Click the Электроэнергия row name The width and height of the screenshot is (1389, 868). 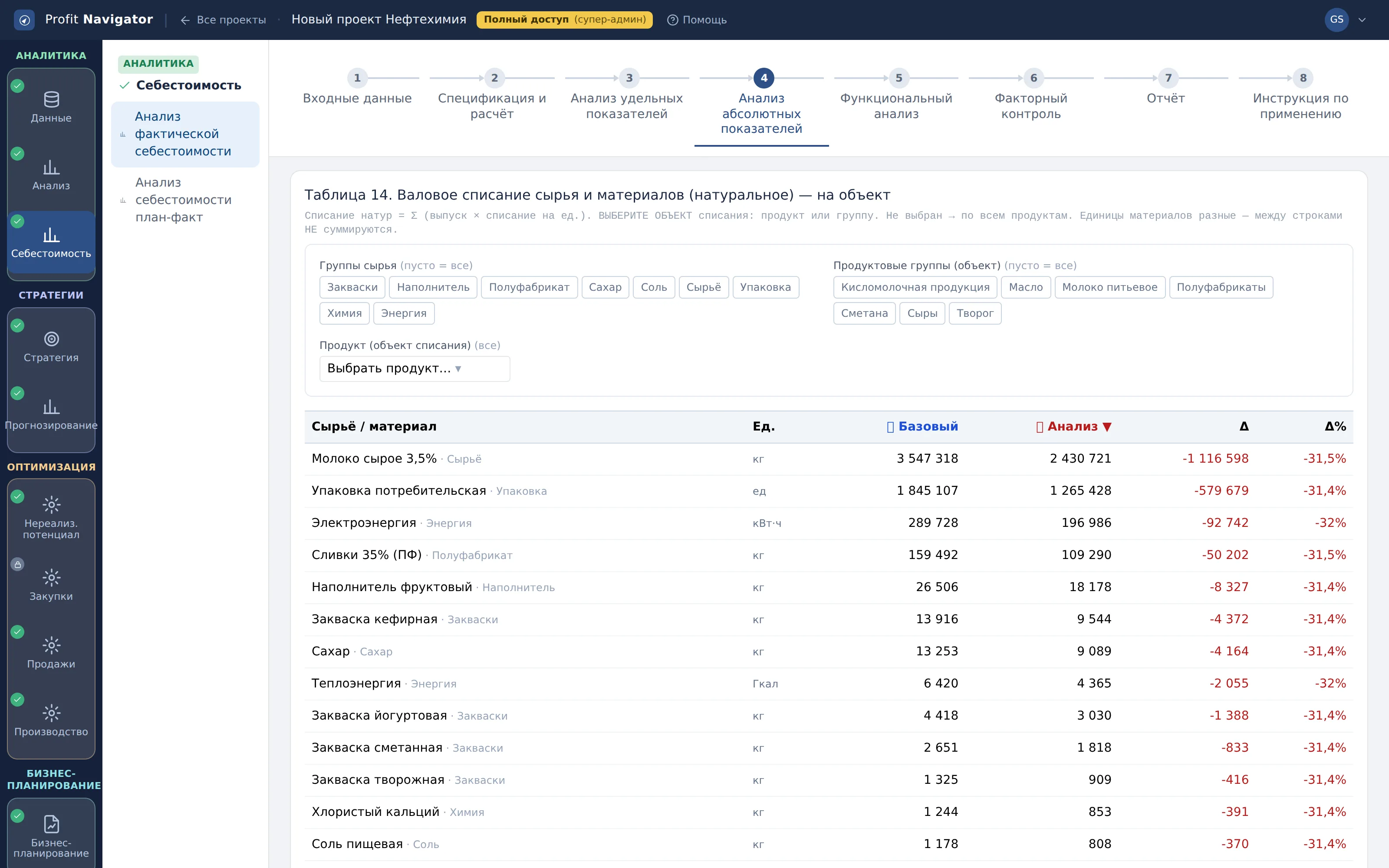363,523
